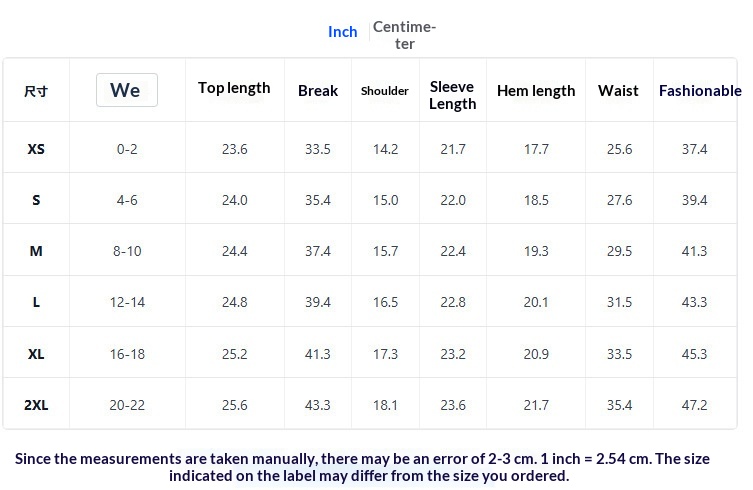Click the Fashionable column header
The height and width of the screenshot is (490, 753).
[700, 91]
